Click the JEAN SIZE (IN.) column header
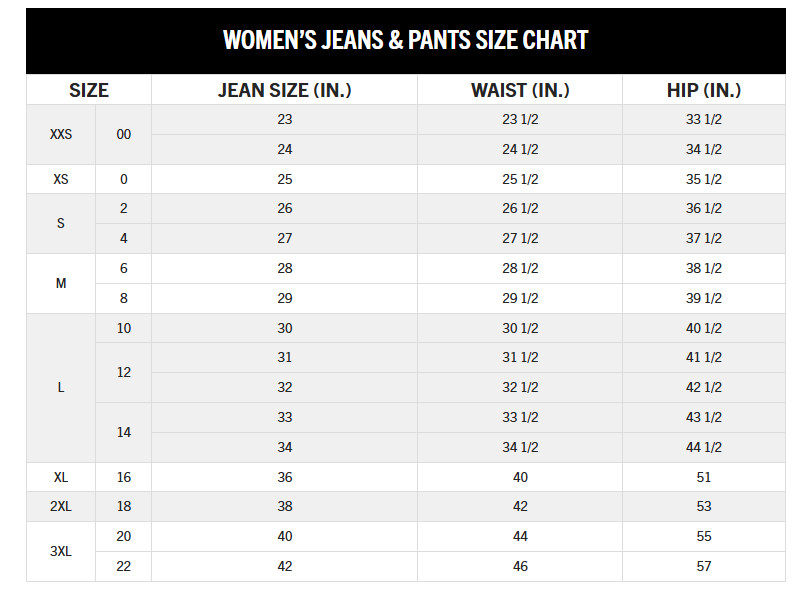The image size is (810, 592). (285, 90)
